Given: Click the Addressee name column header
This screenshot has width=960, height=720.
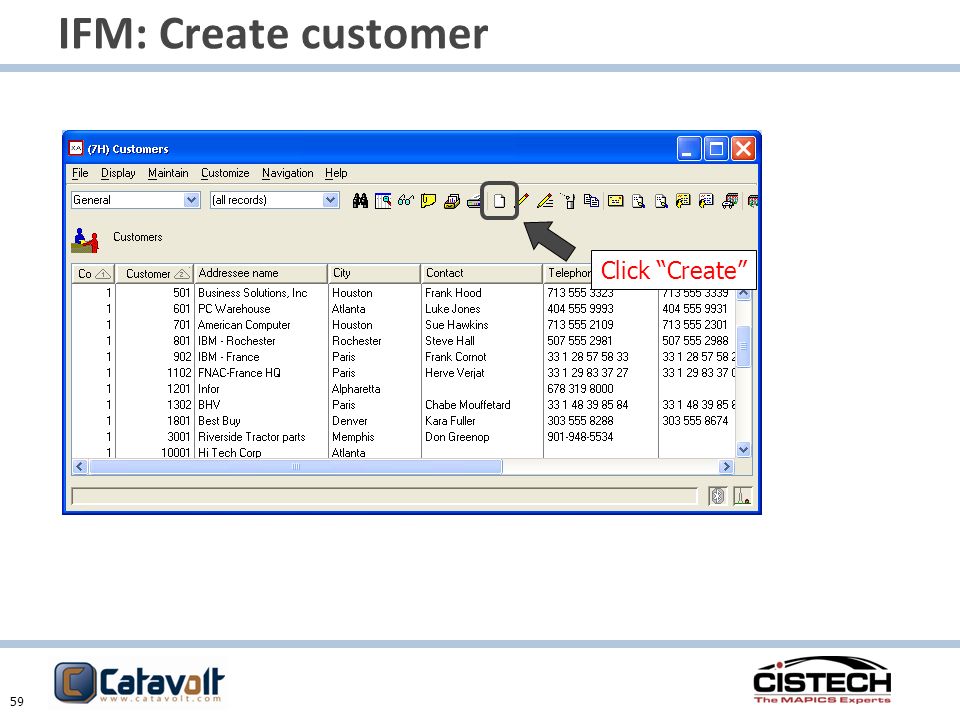Looking at the screenshot, I should (x=261, y=274).
